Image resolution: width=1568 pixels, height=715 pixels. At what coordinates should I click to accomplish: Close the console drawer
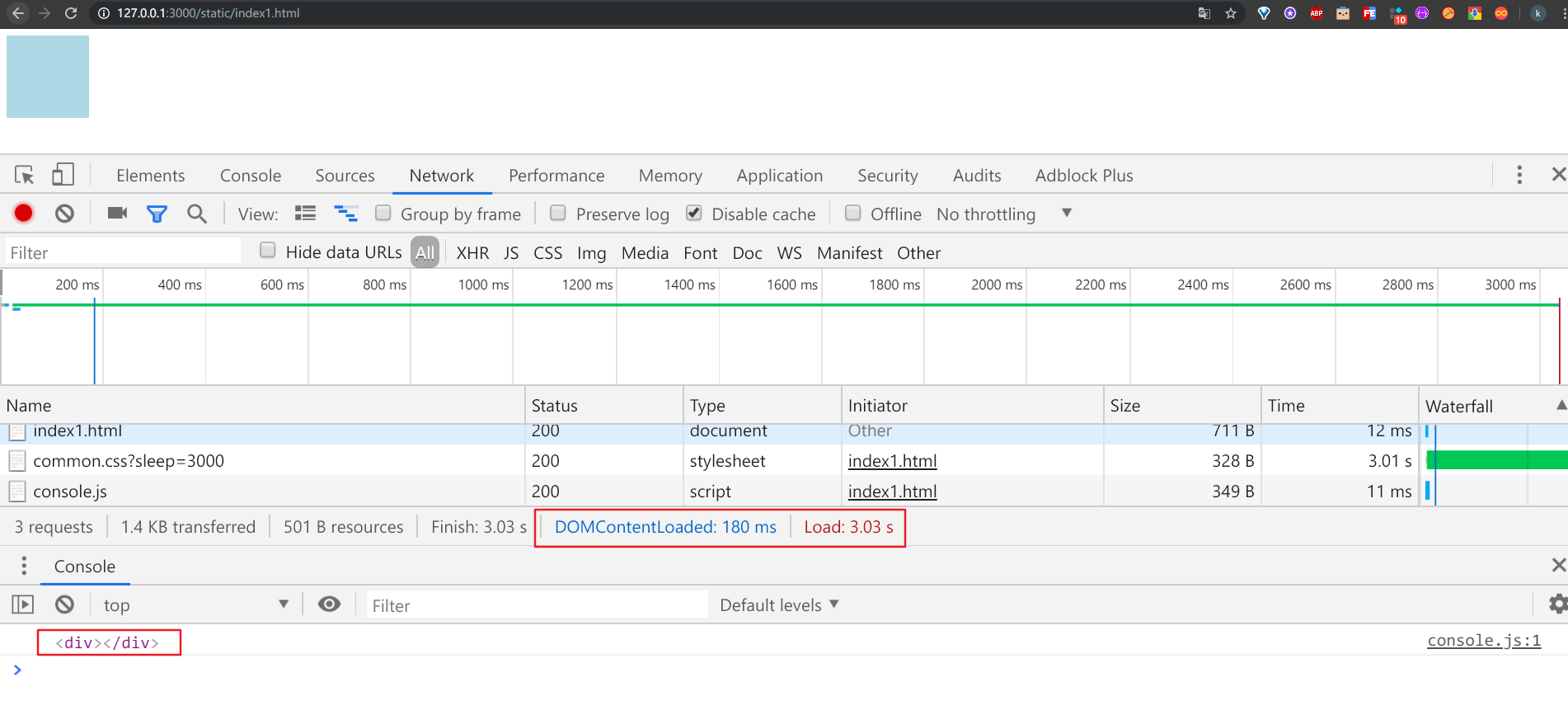pos(1558,565)
